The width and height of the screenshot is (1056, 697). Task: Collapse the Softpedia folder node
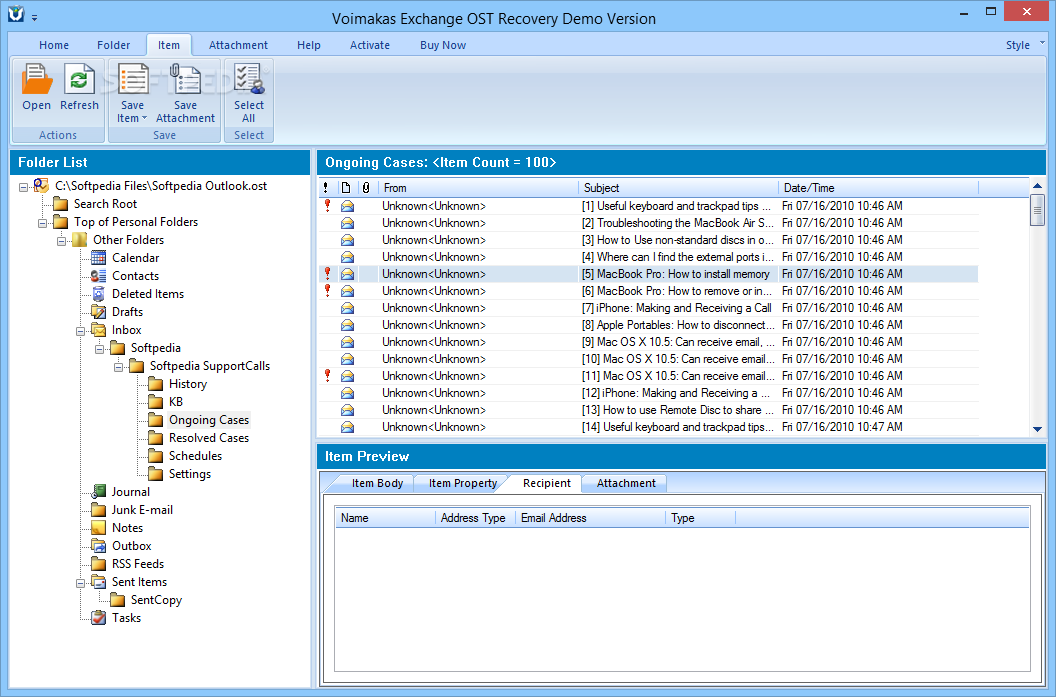click(99, 349)
